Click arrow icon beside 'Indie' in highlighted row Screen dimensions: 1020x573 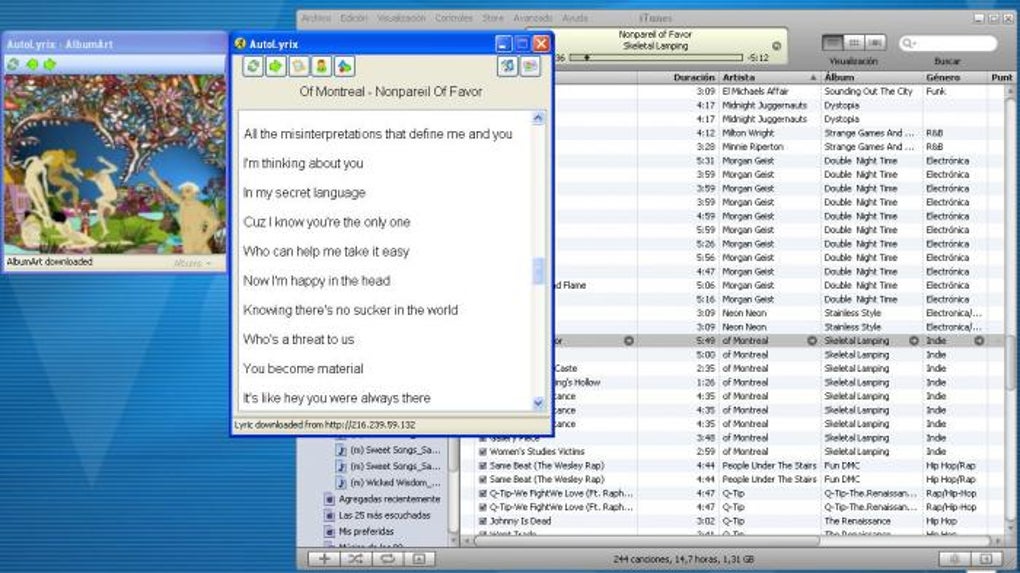click(979, 340)
